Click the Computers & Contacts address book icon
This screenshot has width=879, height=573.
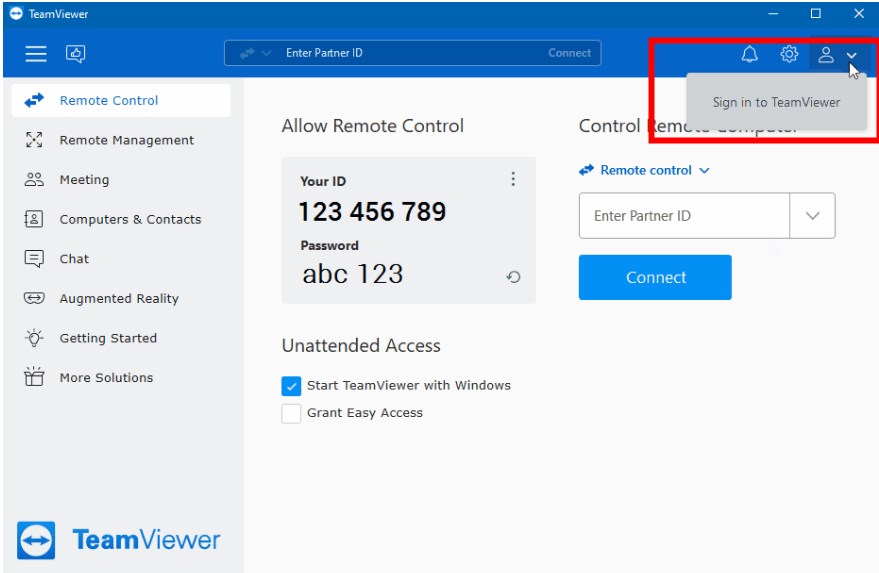tap(34, 219)
